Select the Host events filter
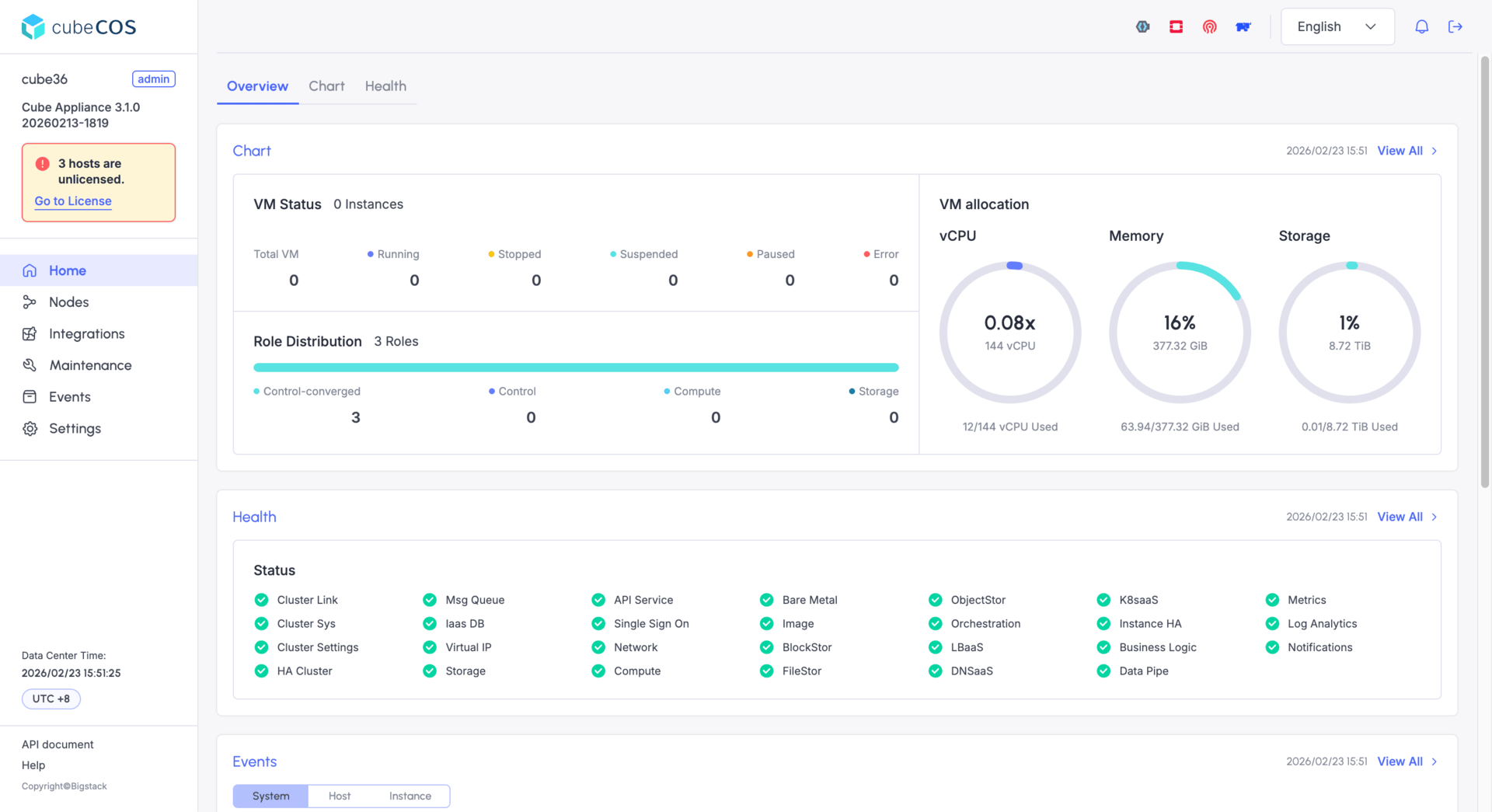The height and width of the screenshot is (812, 1492). coord(340,796)
